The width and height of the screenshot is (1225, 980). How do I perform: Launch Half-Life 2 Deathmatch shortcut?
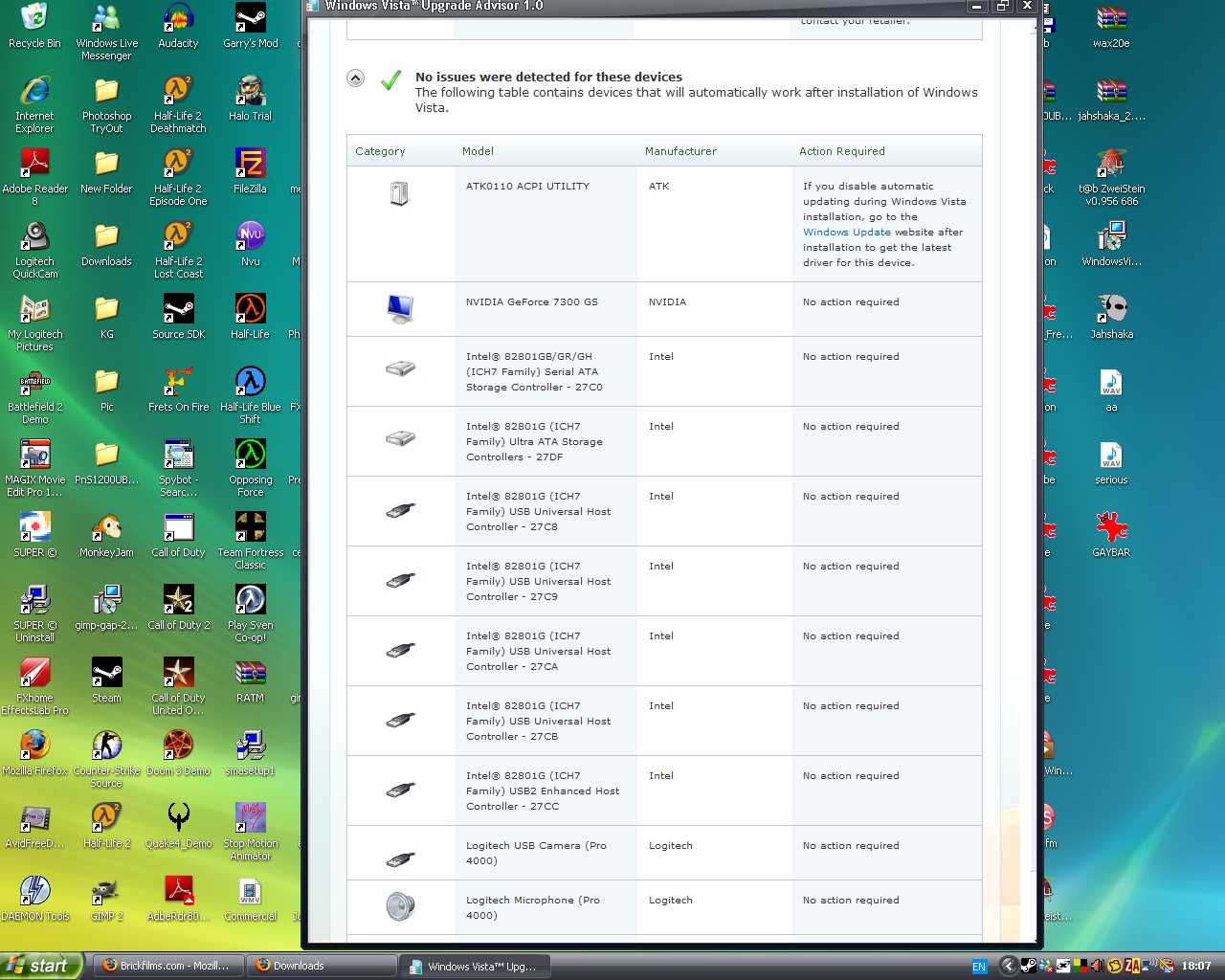pyautogui.click(x=178, y=105)
